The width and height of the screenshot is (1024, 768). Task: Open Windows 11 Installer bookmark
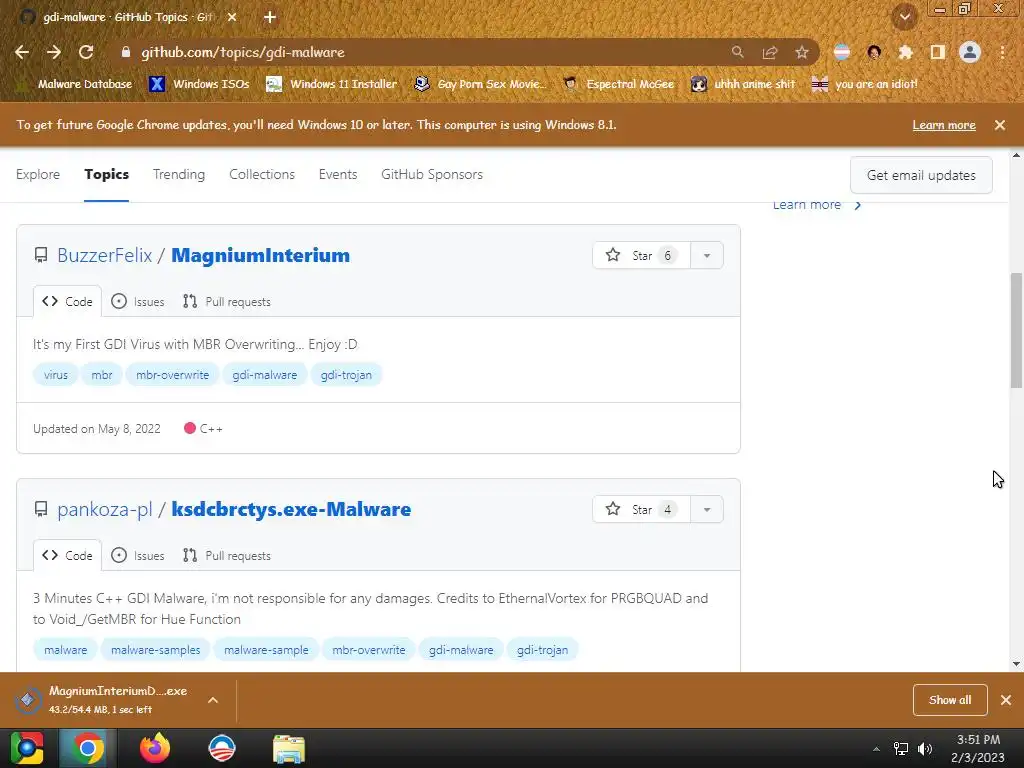[332, 84]
